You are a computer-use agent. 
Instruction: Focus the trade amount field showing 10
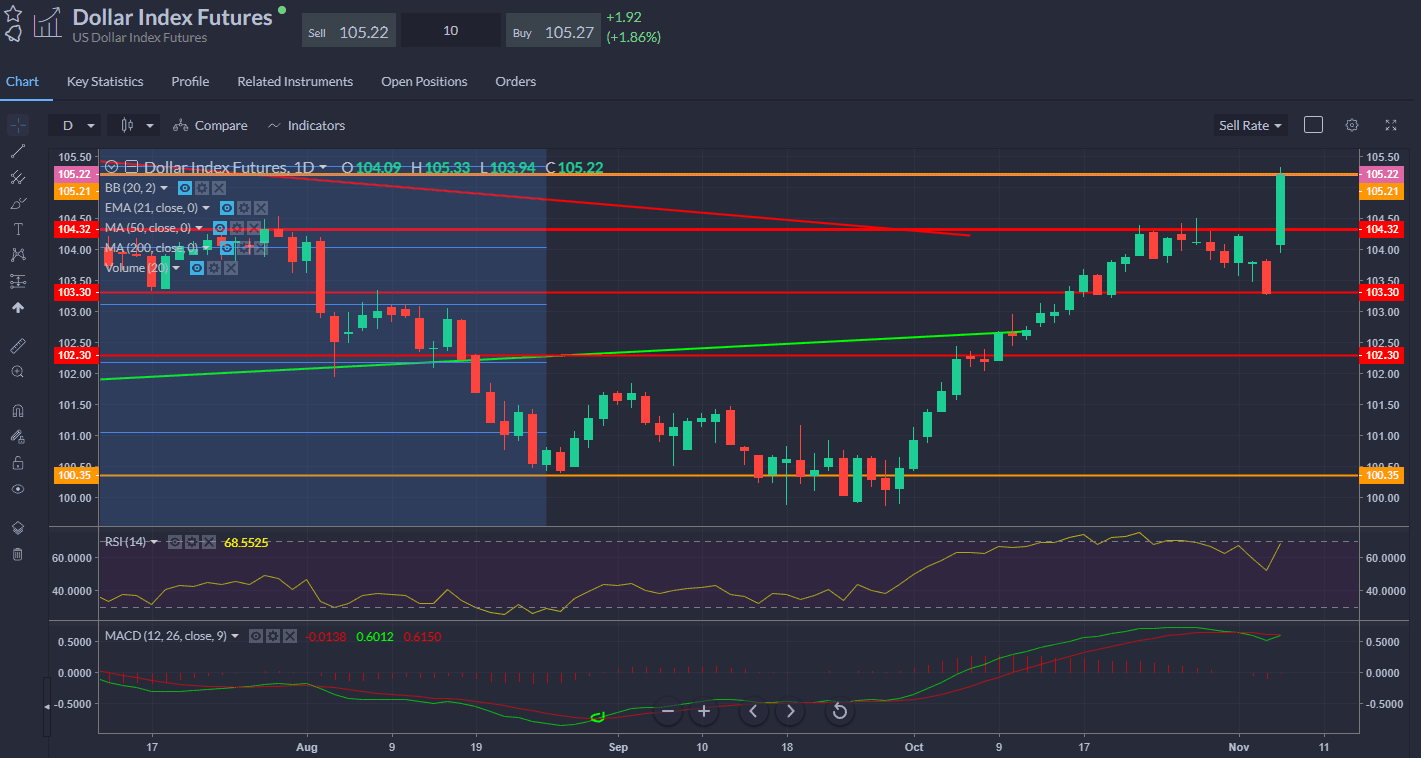pos(451,31)
